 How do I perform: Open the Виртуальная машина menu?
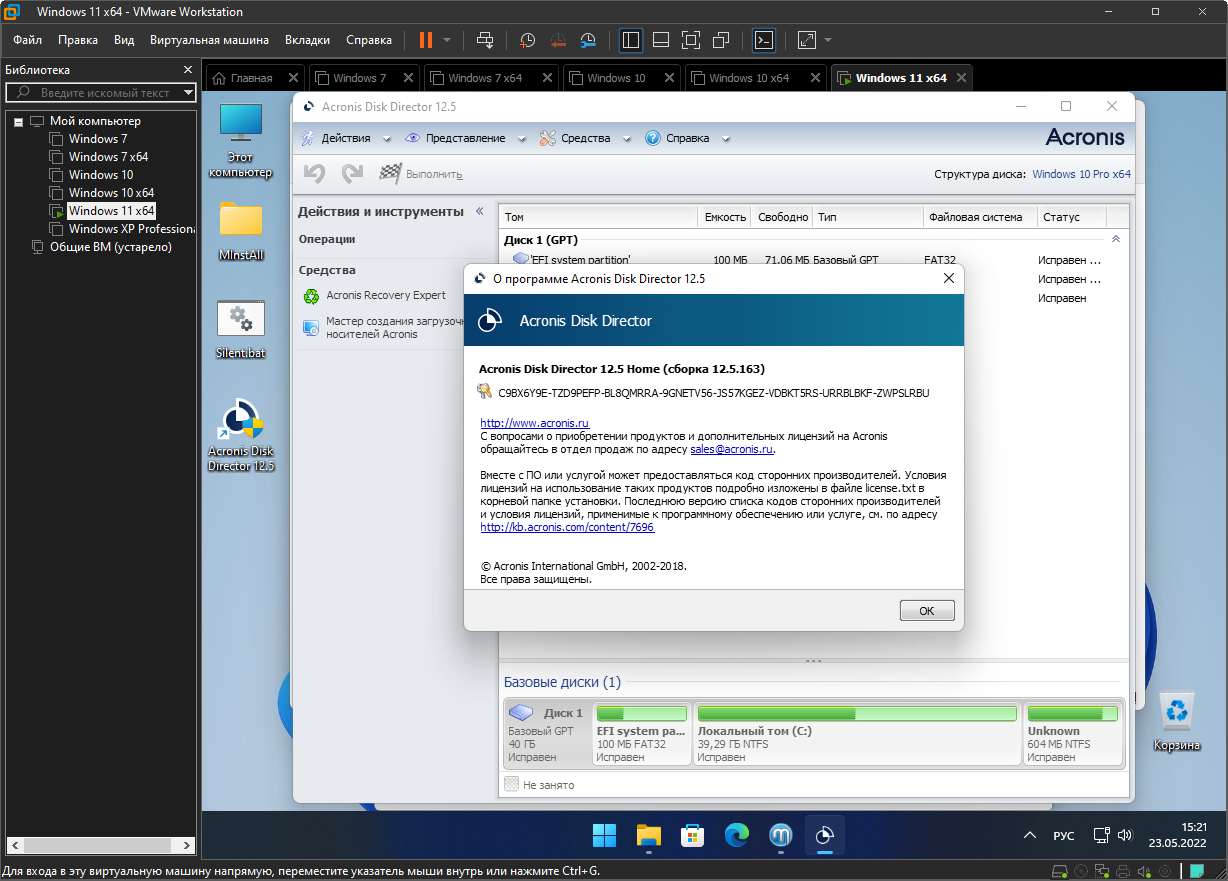pyautogui.click(x=209, y=40)
